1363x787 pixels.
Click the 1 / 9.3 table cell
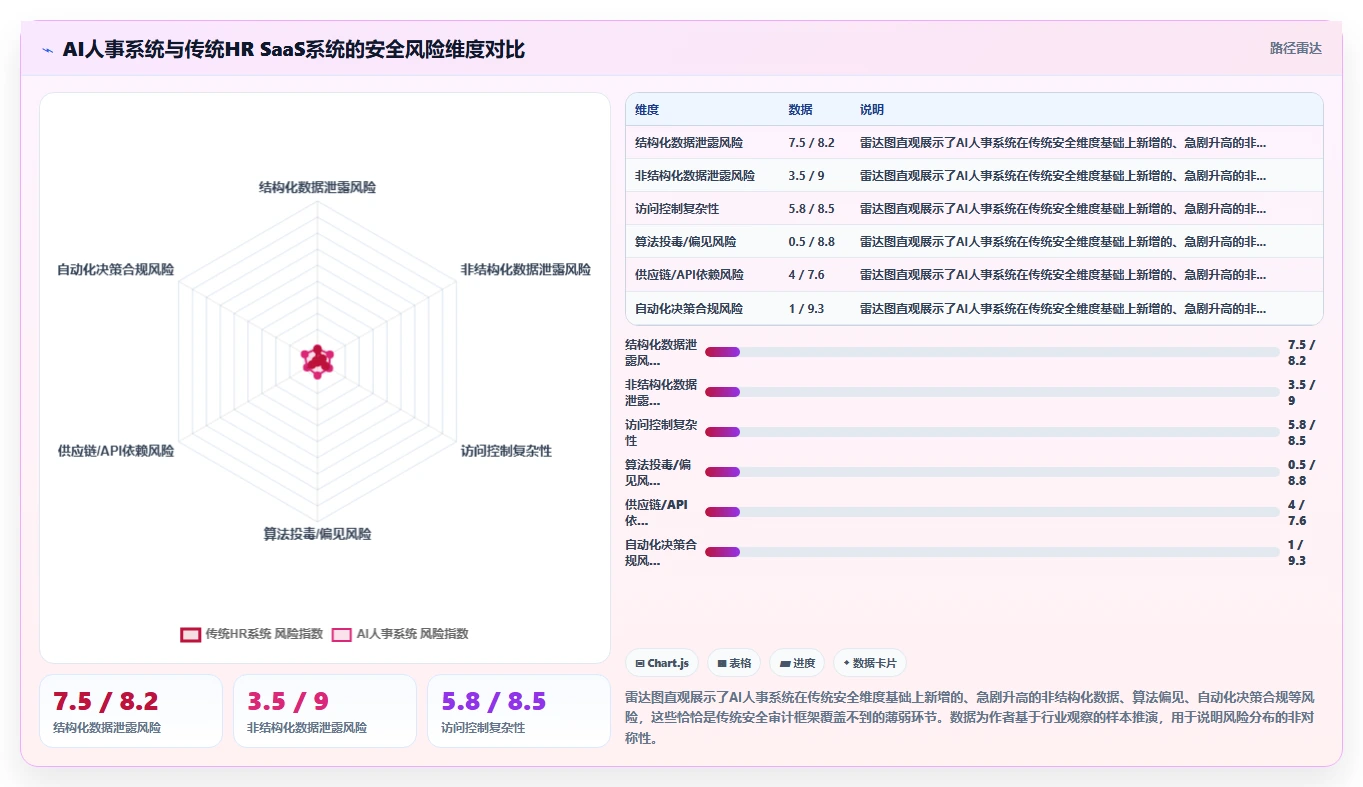[x=806, y=309]
